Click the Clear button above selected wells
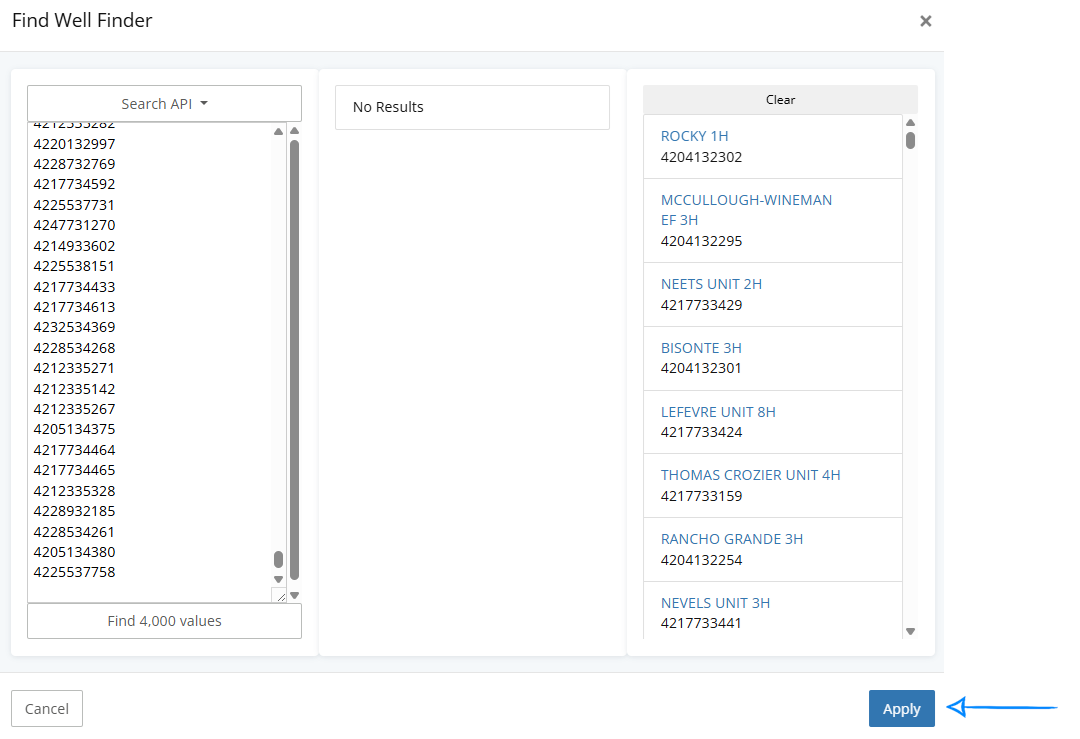Image resolution: width=1080 pixels, height=739 pixels. coord(779,99)
